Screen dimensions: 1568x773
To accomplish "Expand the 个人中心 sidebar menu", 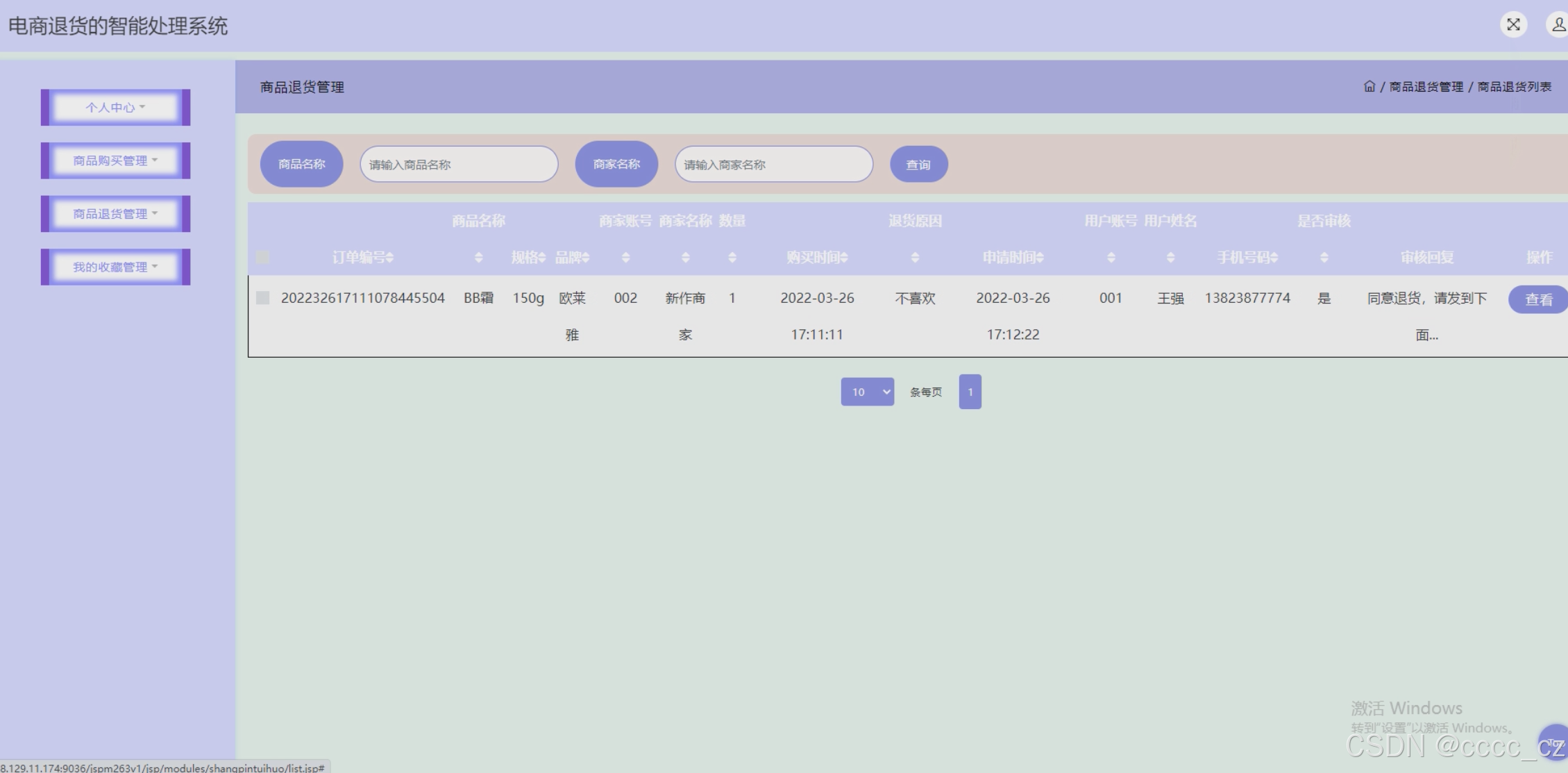I will (x=115, y=108).
